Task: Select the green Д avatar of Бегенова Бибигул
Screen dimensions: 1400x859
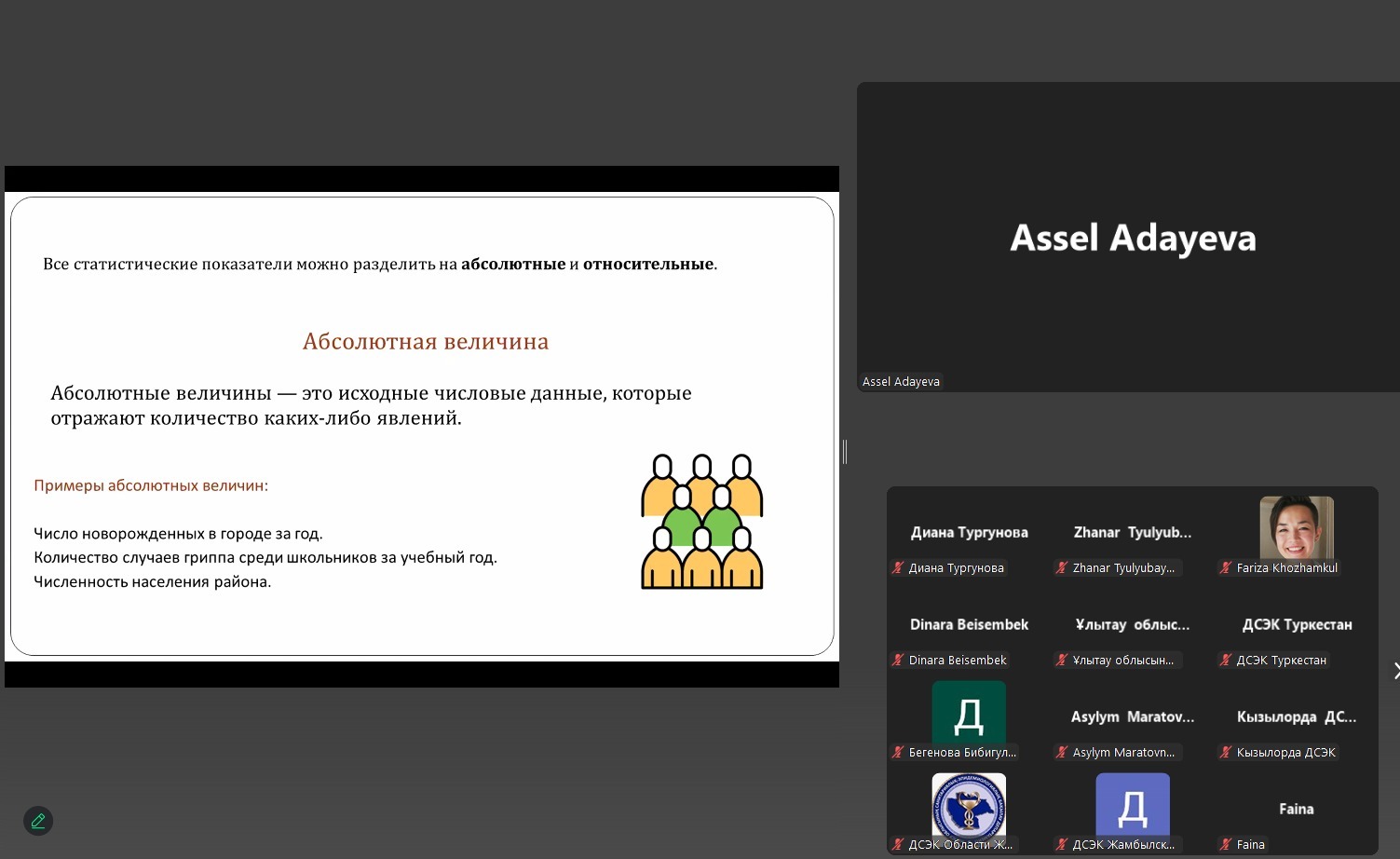Action: (969, 714)
